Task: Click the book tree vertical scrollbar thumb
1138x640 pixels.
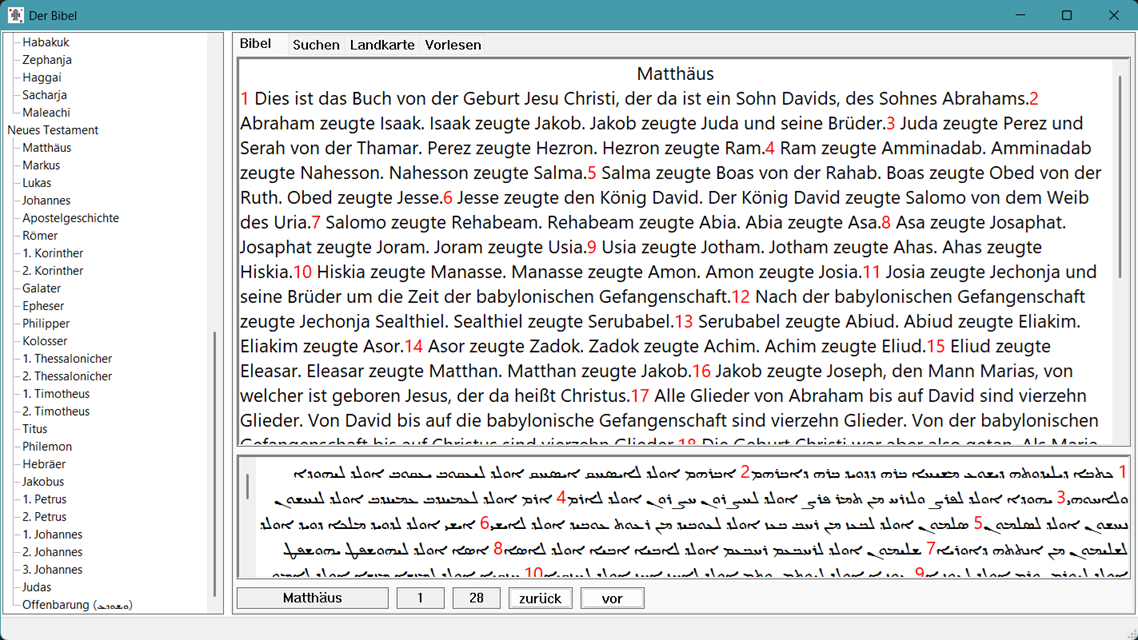Action: pyautogui.click(x=215, y=464)
